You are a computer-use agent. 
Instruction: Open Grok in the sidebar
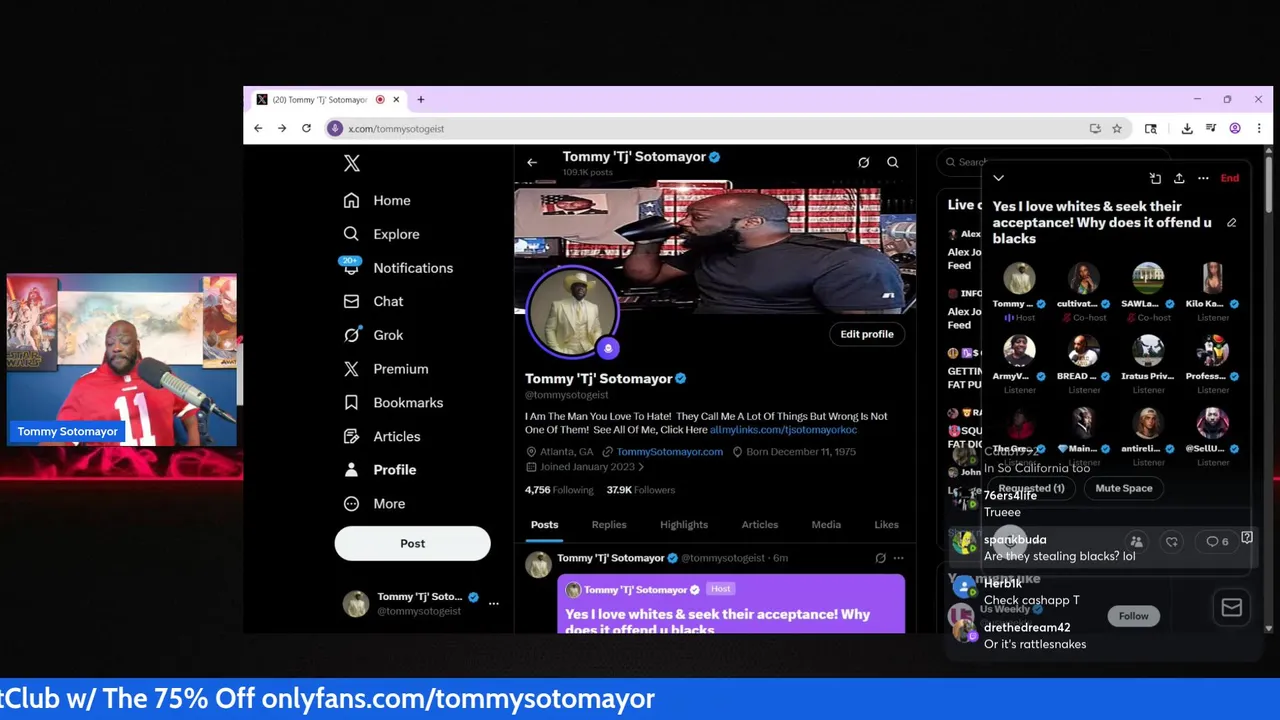(373, 335)
